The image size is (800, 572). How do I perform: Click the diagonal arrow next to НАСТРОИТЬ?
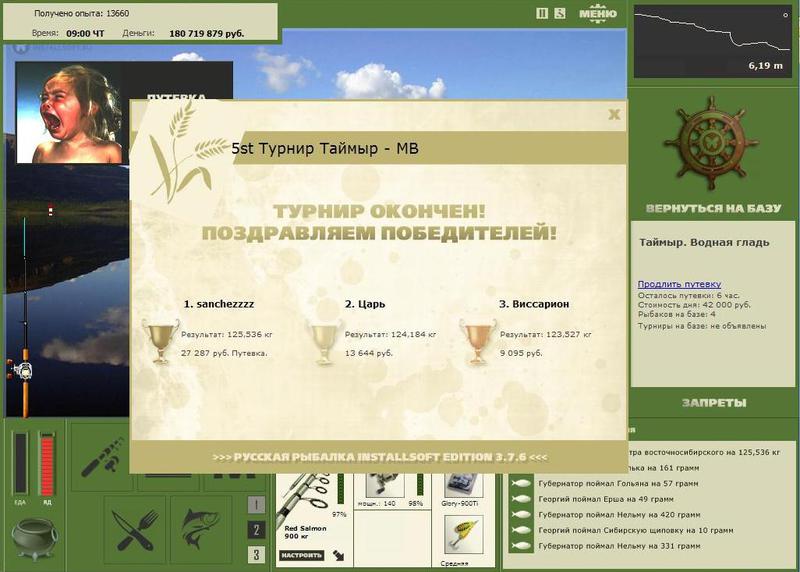(338, 555)
